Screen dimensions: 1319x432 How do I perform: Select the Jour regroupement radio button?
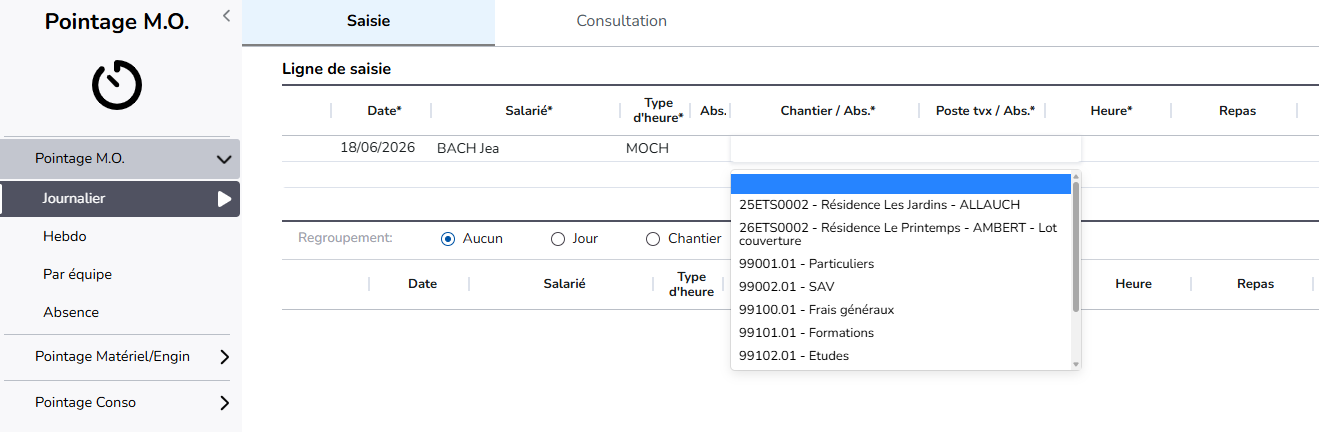pos(558,239)
